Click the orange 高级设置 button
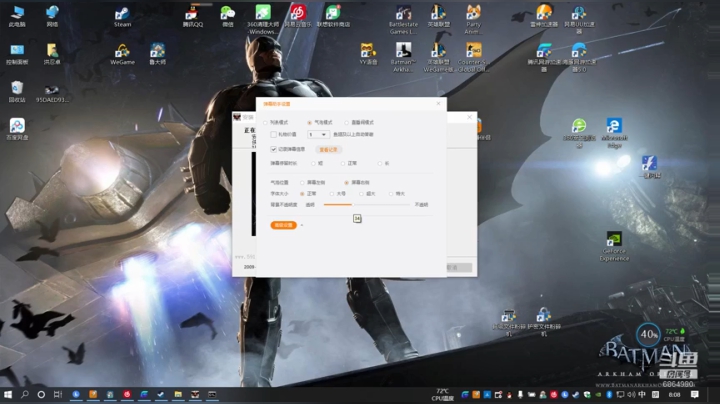 pos(283,225)
